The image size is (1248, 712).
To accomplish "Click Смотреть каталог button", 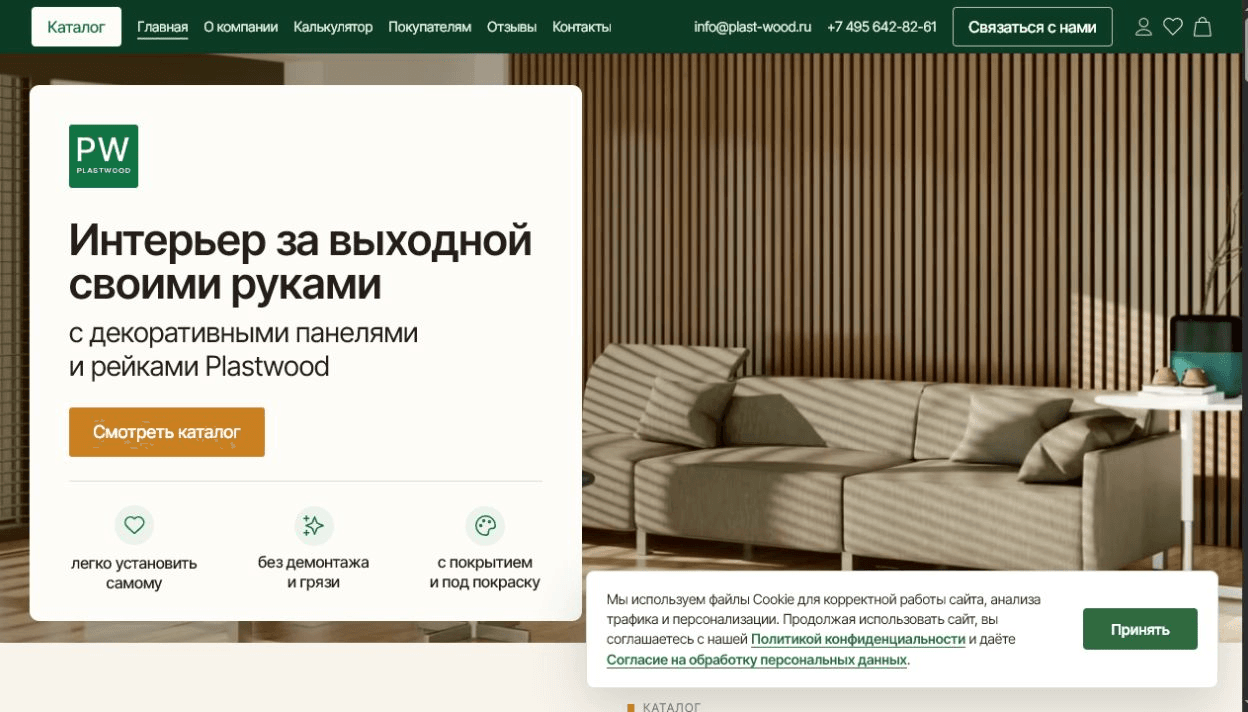I will (167, 432).
